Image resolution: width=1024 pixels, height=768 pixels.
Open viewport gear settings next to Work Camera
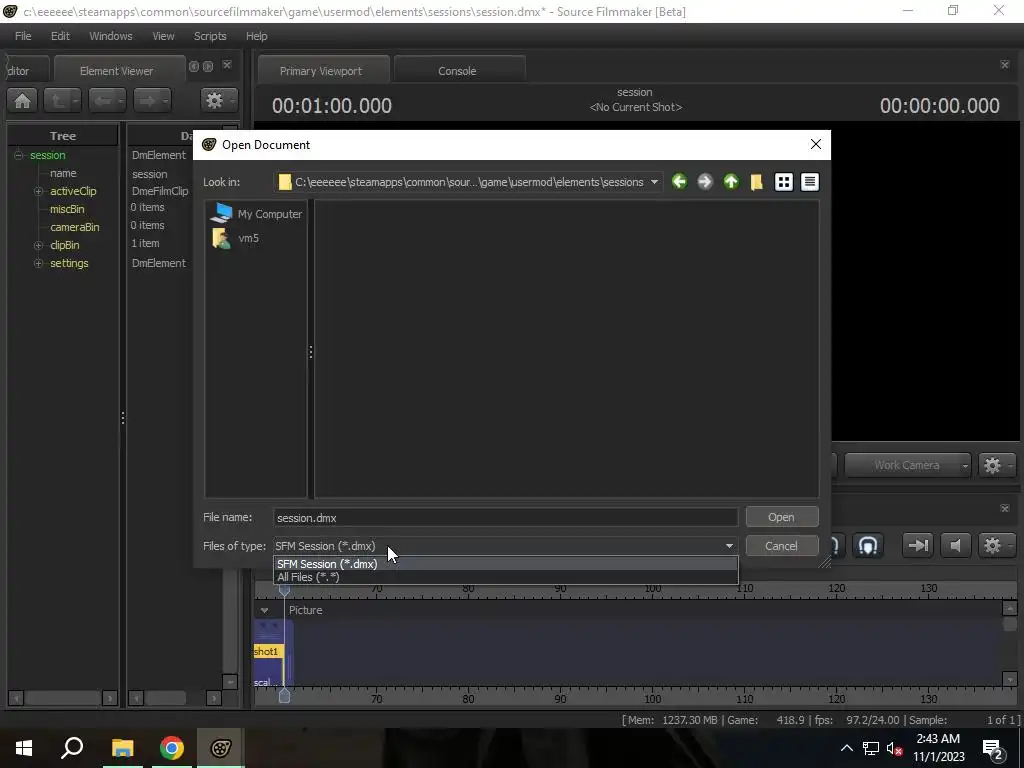997,465
